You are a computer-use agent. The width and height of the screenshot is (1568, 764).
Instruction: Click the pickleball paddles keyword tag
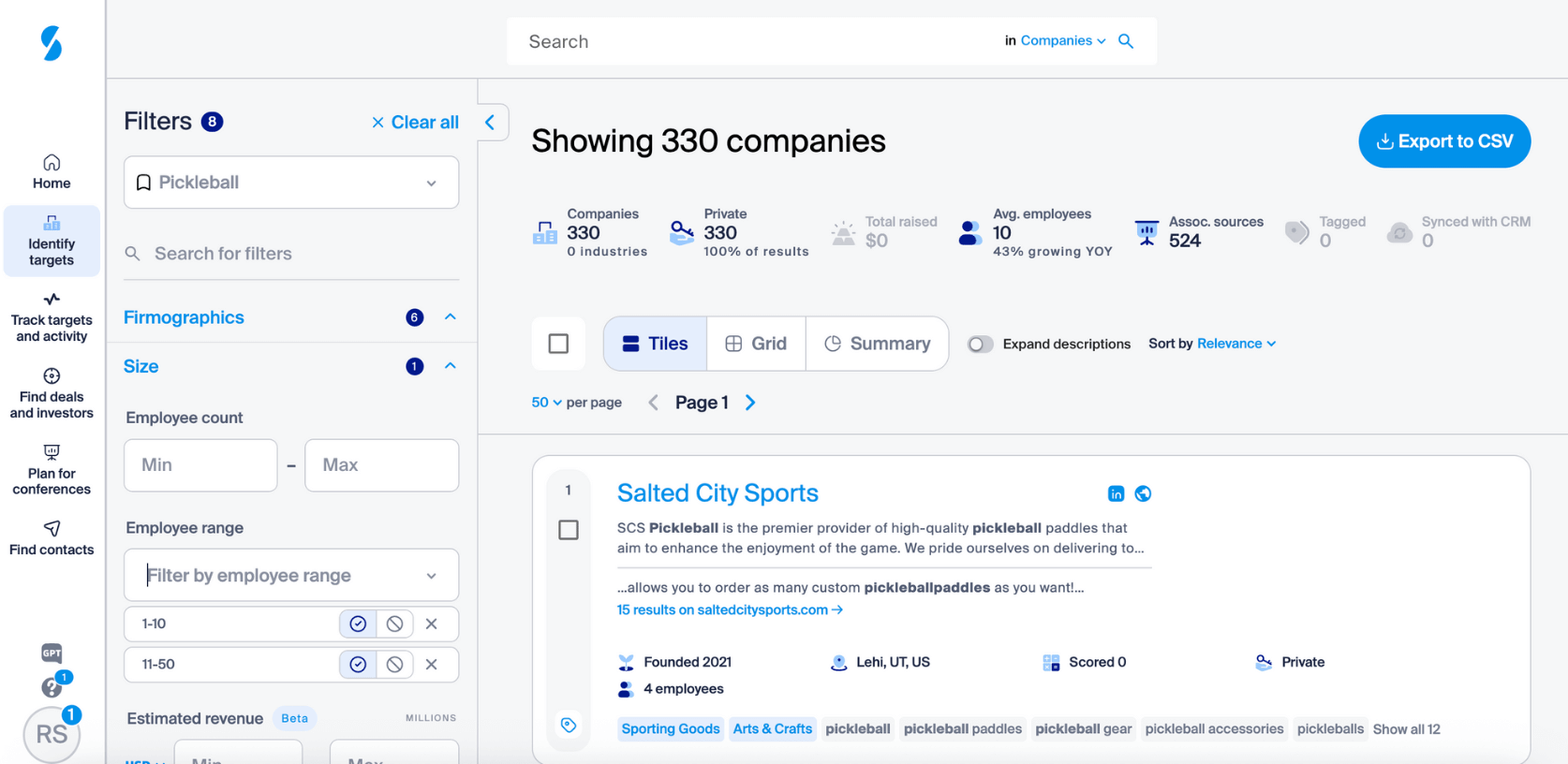click(x=963, y=729)
